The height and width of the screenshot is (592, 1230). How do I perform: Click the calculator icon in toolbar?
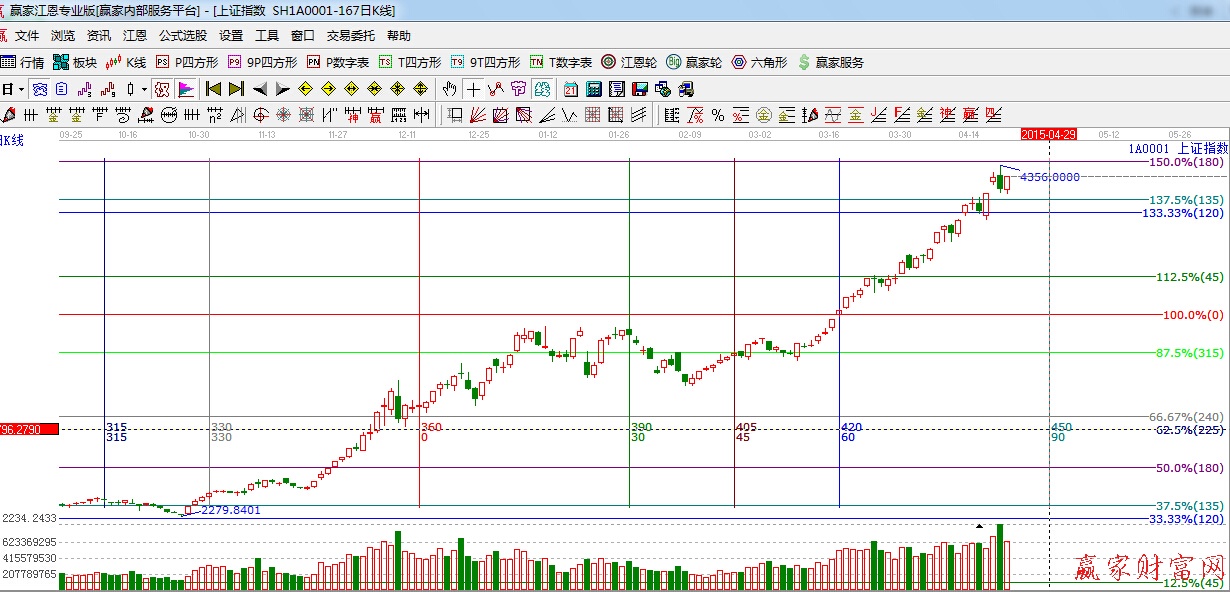[x=594, y=89]
